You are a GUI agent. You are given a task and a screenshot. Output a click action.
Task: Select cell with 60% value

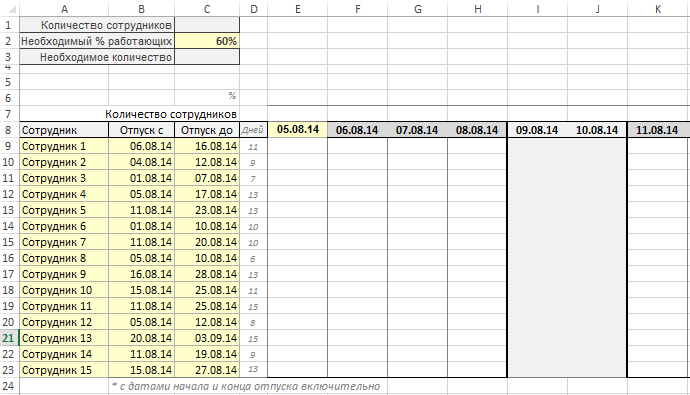coord(207,41)
